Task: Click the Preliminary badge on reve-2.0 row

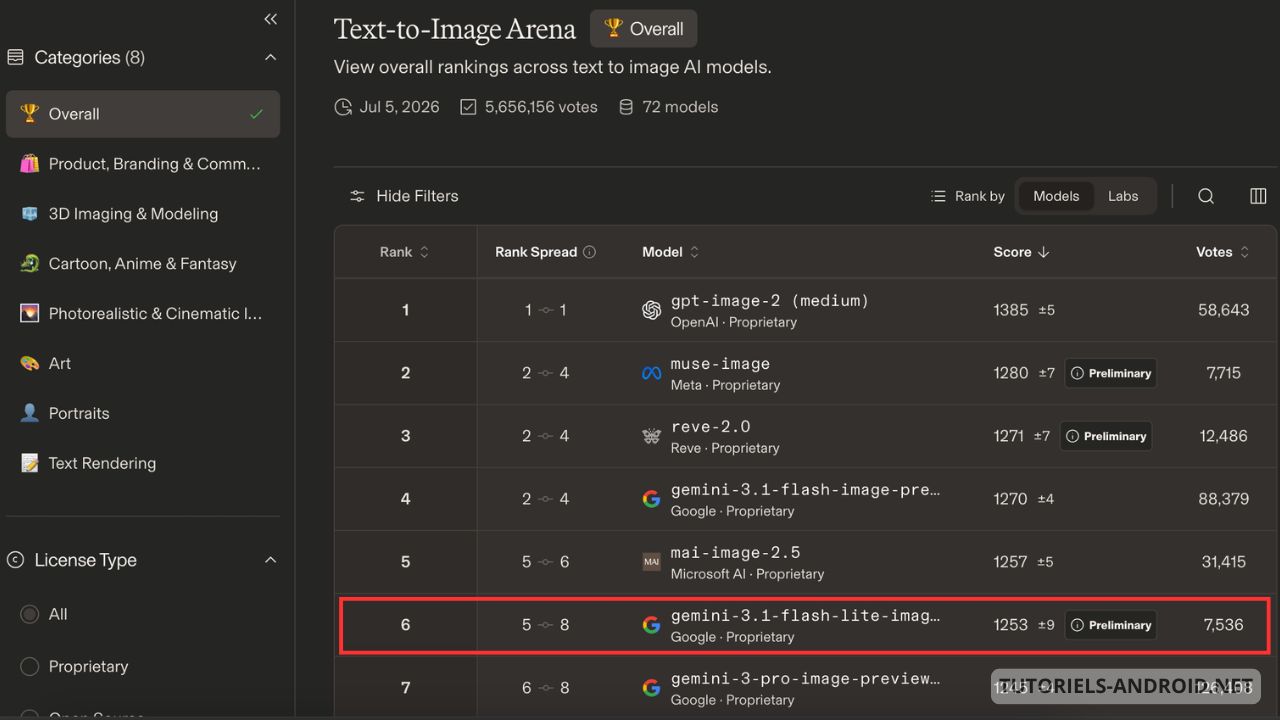Action: pos(1105,436)
